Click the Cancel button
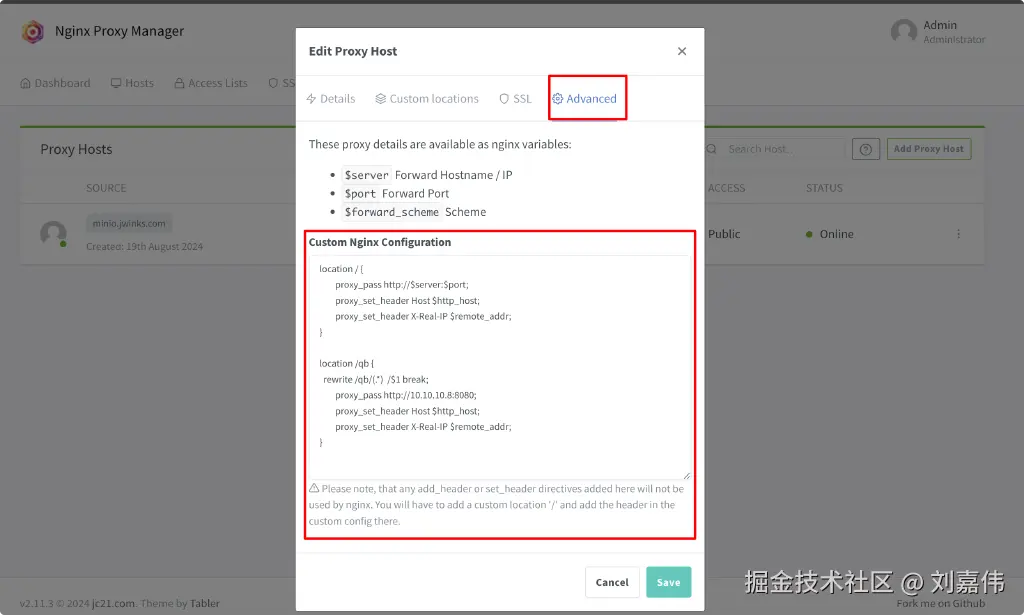This screenshot has width=1024, height=615. pos(612,582)
